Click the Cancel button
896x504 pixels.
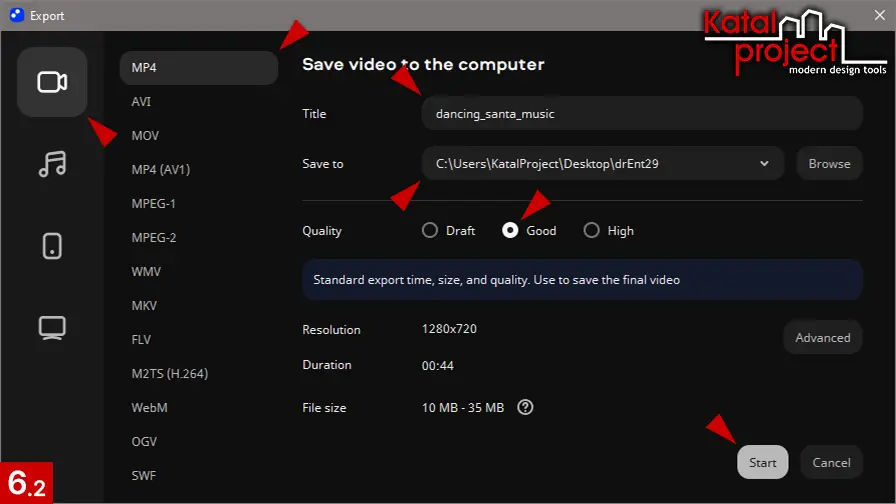coord(831,463)
